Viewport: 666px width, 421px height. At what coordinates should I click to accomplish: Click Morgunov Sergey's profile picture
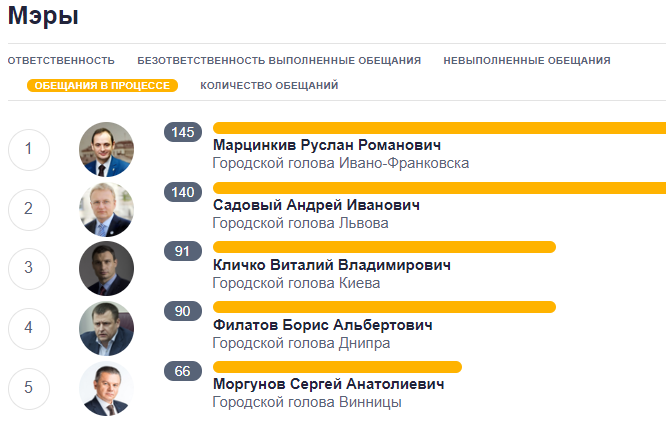(106, 388)
